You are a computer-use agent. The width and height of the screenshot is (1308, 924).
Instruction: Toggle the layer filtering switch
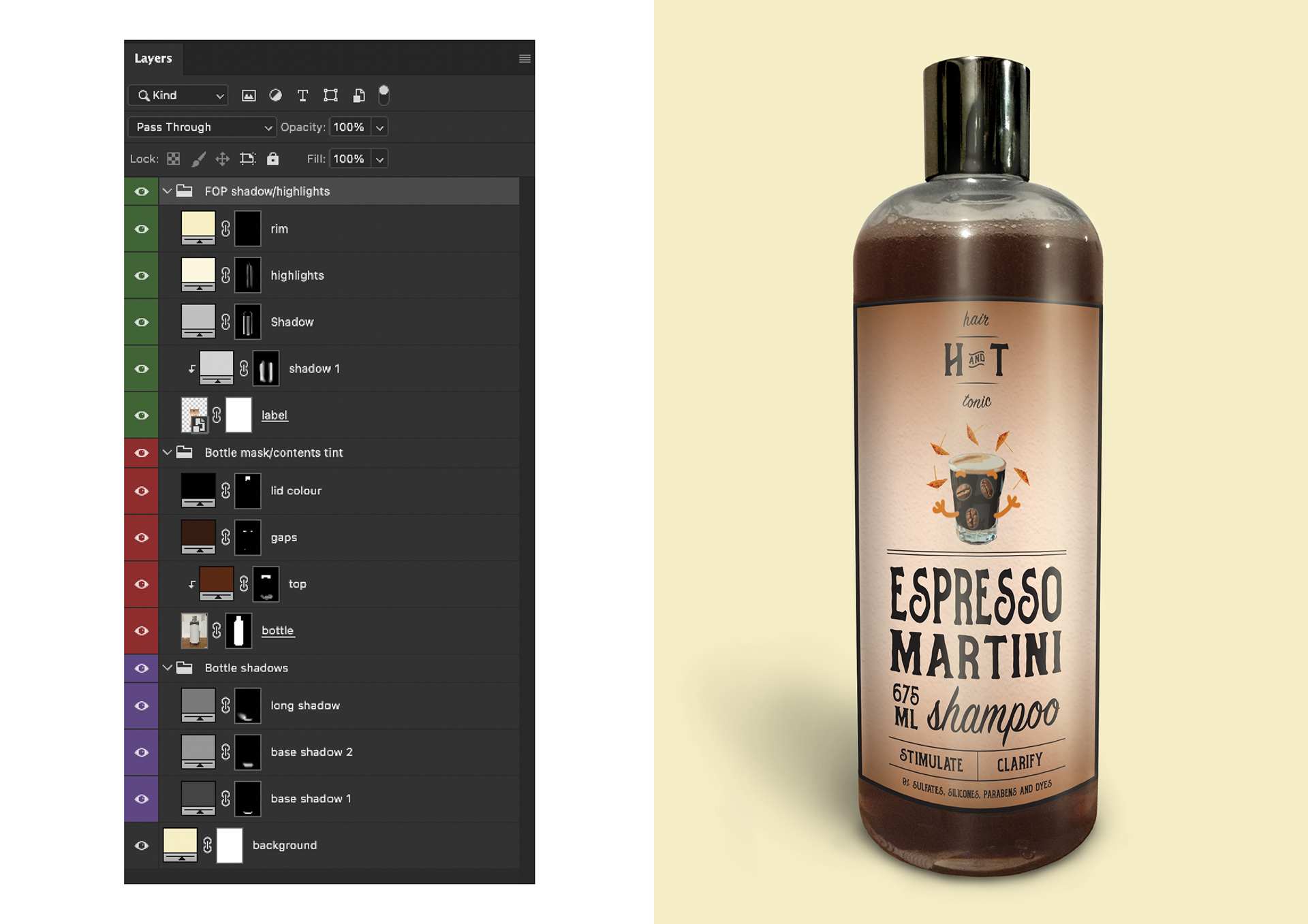point(384,95)
